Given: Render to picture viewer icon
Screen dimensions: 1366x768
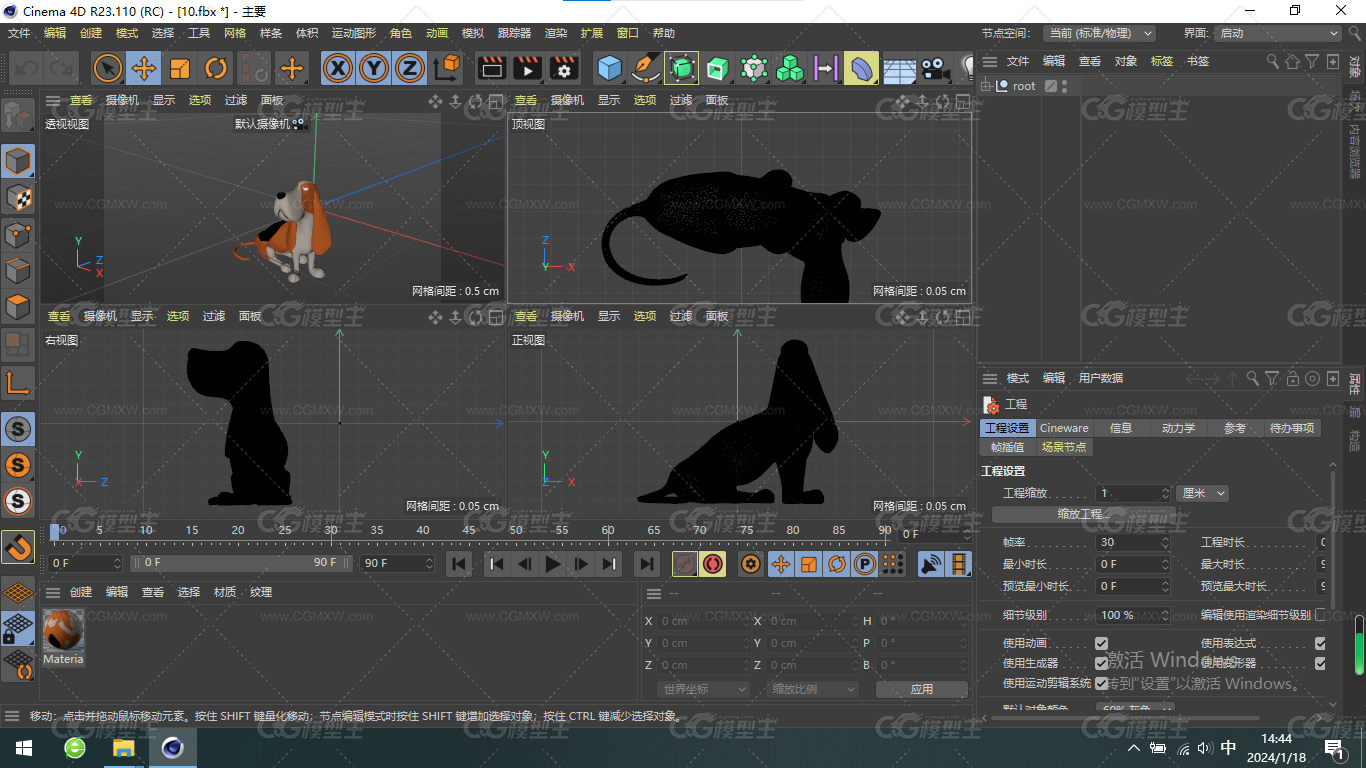Looking at the screenshot, I should [x=527, y=68].
